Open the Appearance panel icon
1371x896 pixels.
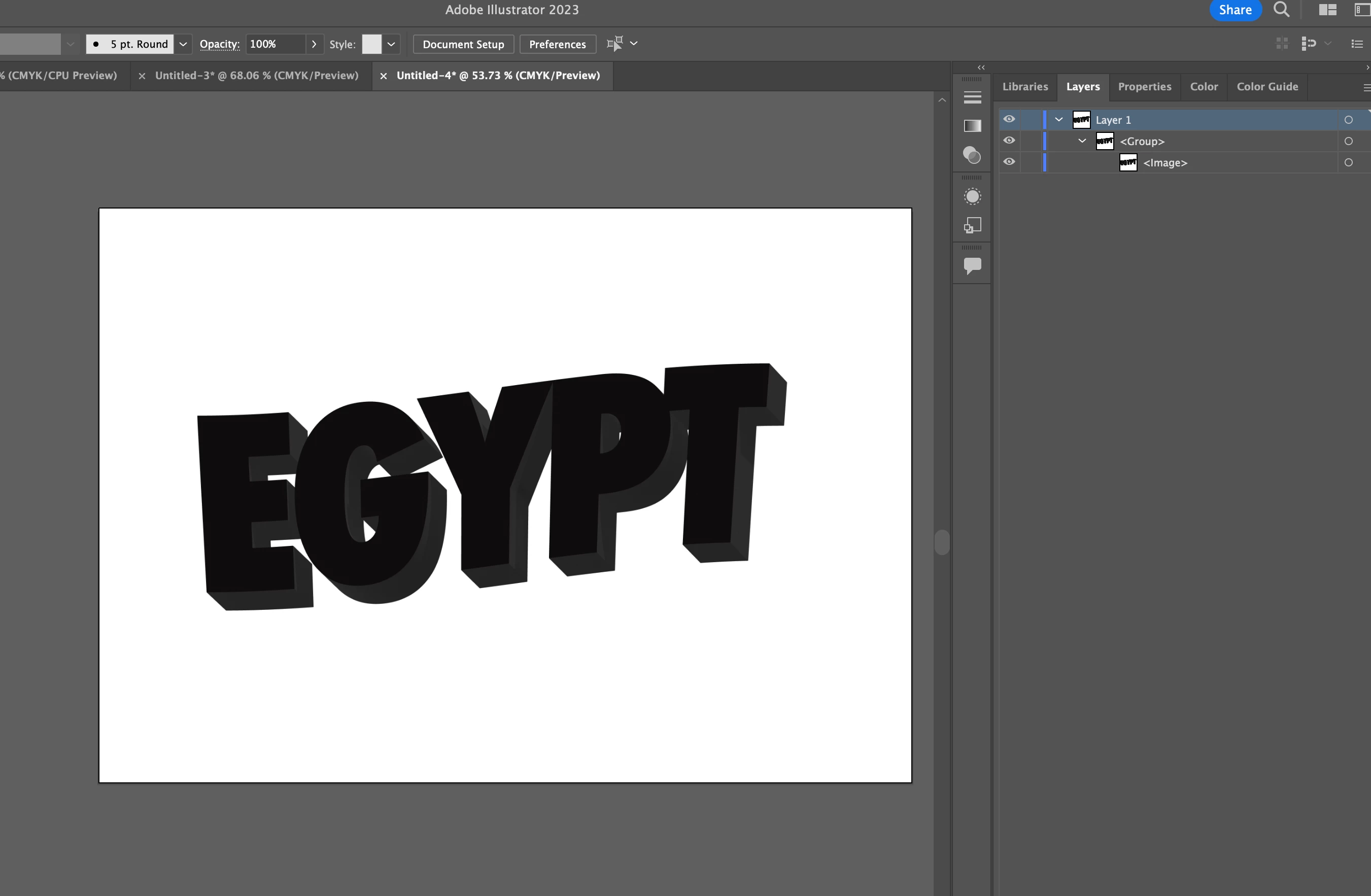pos(972,197)
